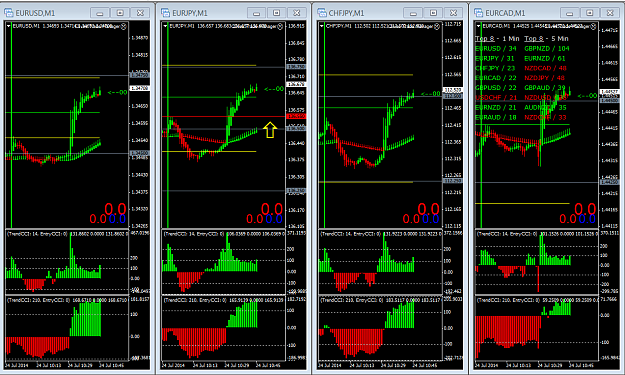Click the 'Top 8 - 1 Min' heading
The height and width of the screenshot is (375, 625).
[x=497, y=39]
